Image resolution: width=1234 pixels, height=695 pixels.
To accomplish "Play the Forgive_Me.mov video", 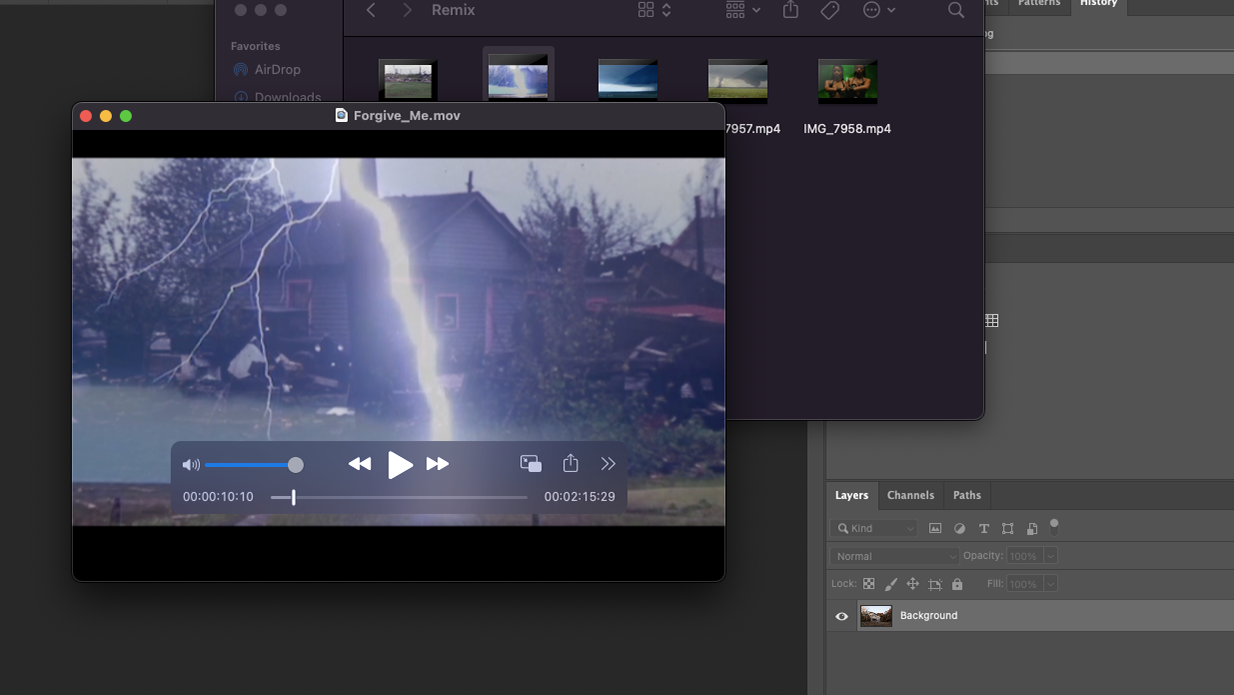I will pyautogui.click(x=400, y=464).
